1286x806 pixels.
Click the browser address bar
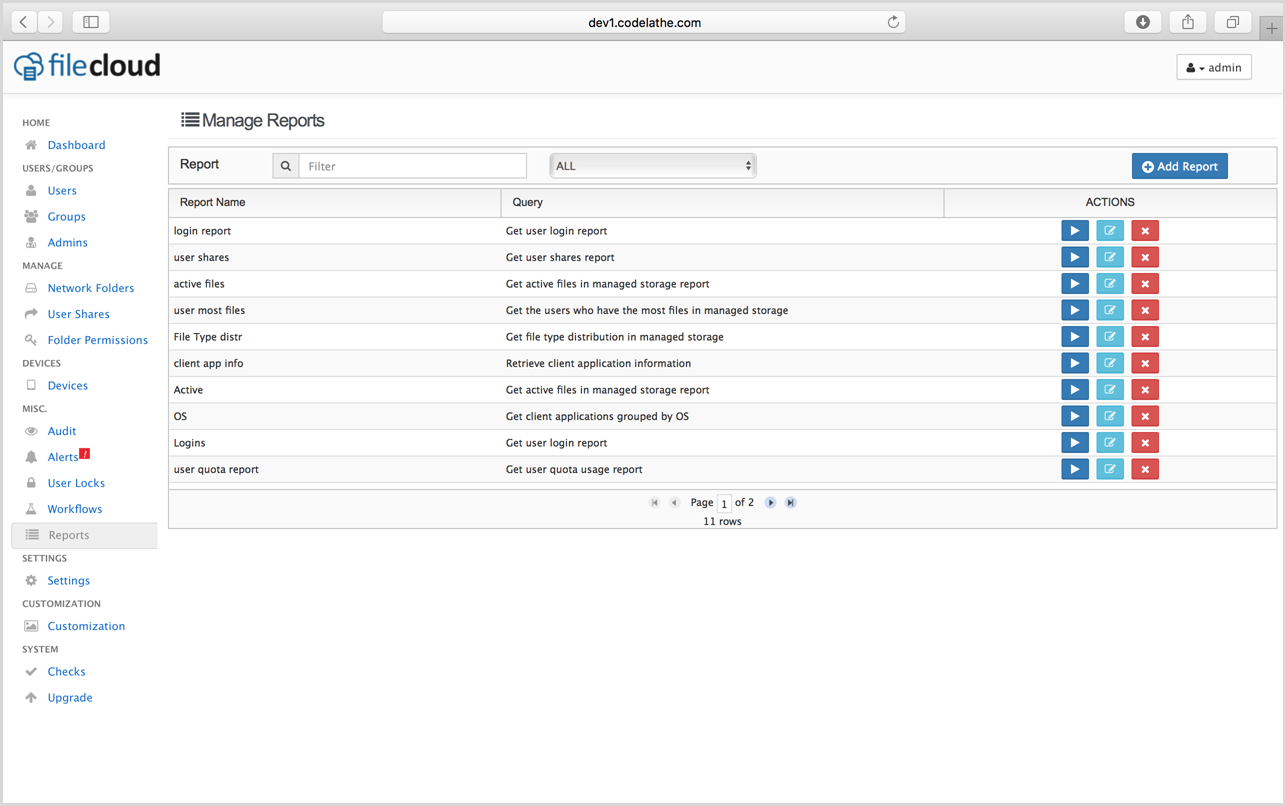point(644,22)
